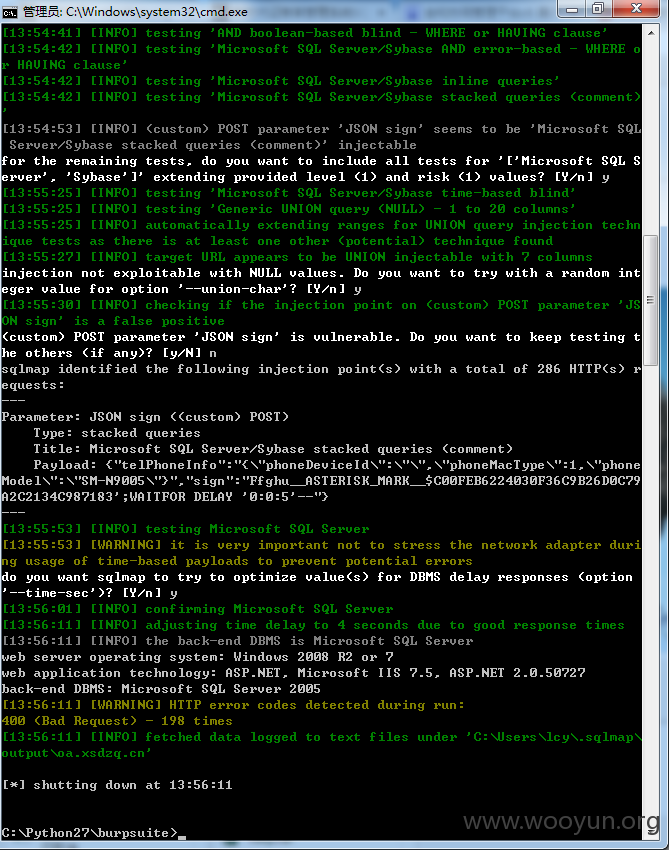Screen dimensions: 669x850
Task: Click the 'Type: stacked queries' line
Action: pyautogui.click(x=117, y=433)
